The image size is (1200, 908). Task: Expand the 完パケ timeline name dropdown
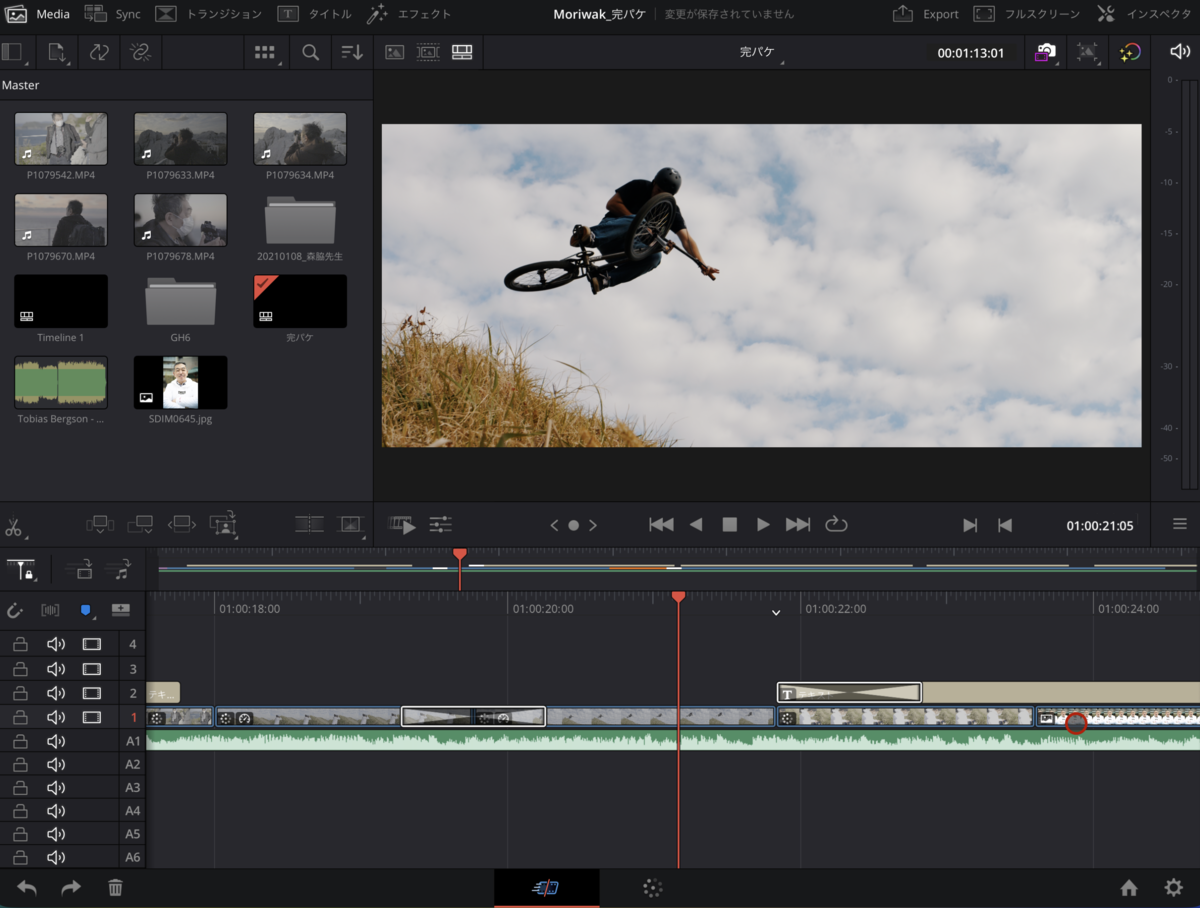click(758, 53)
